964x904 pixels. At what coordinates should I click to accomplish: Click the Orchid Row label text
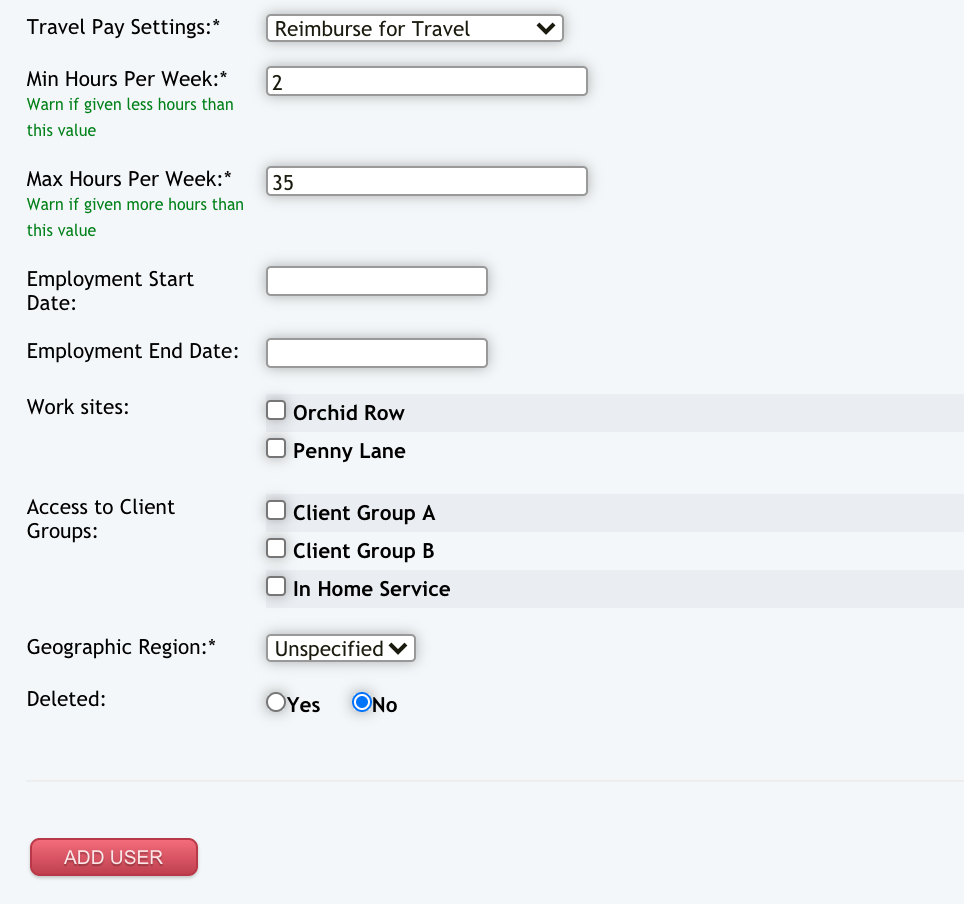pos(348,413)
